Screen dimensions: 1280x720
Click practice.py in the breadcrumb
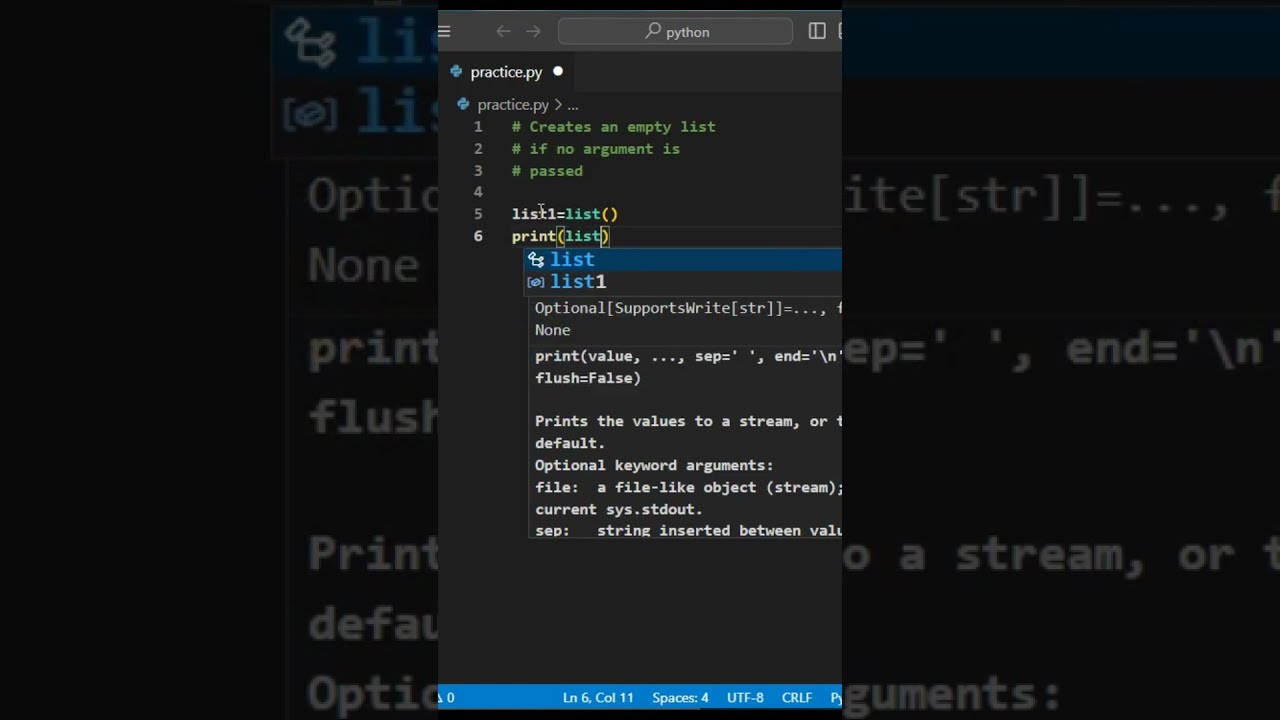pyautogui.click(x=513, y=104)
